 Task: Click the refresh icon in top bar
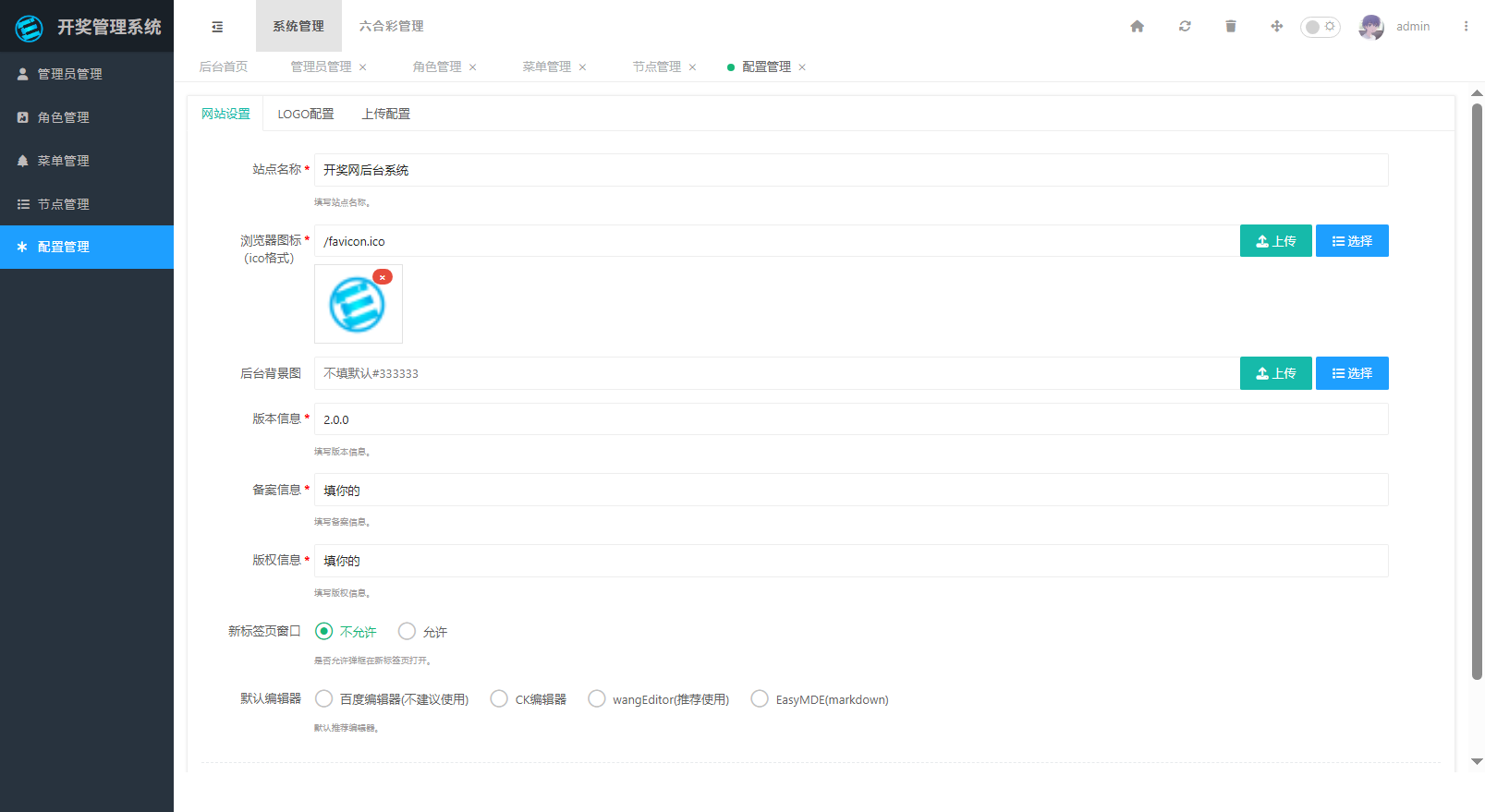1185,26
